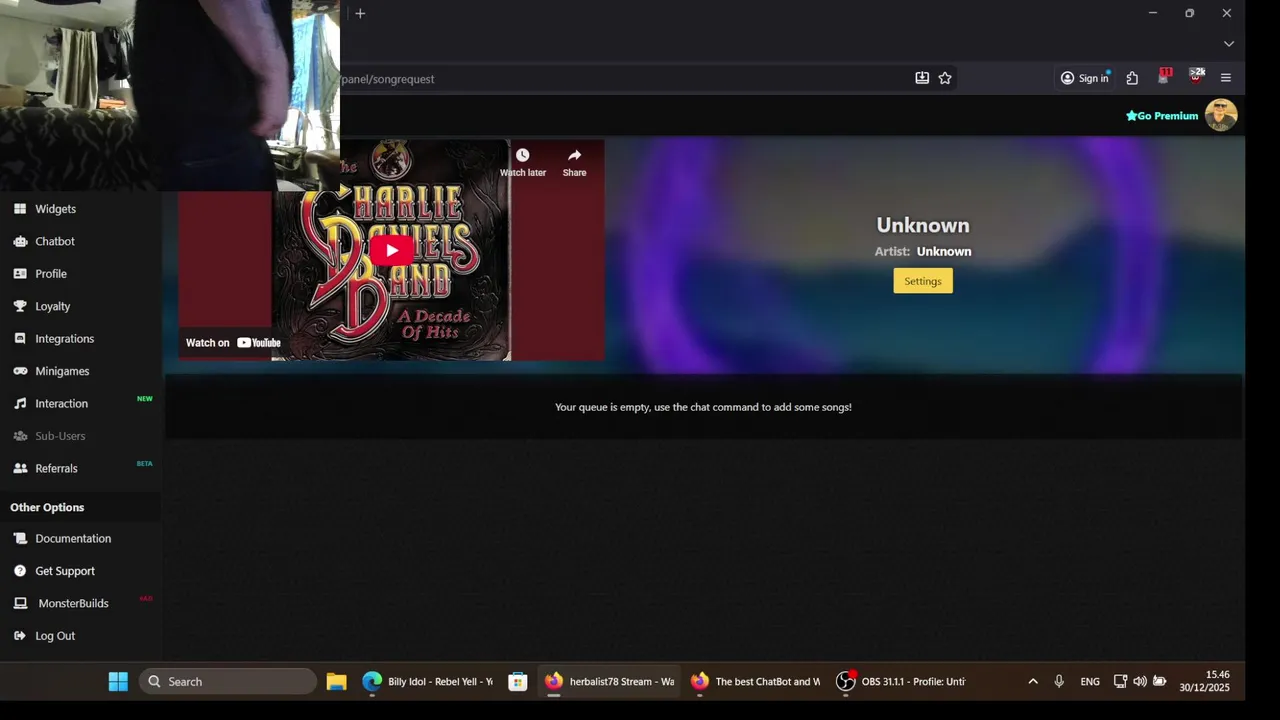Open File Explorer from taskbar
Viewport: 1280px width, 720px height.
click(x=336, y=681)
